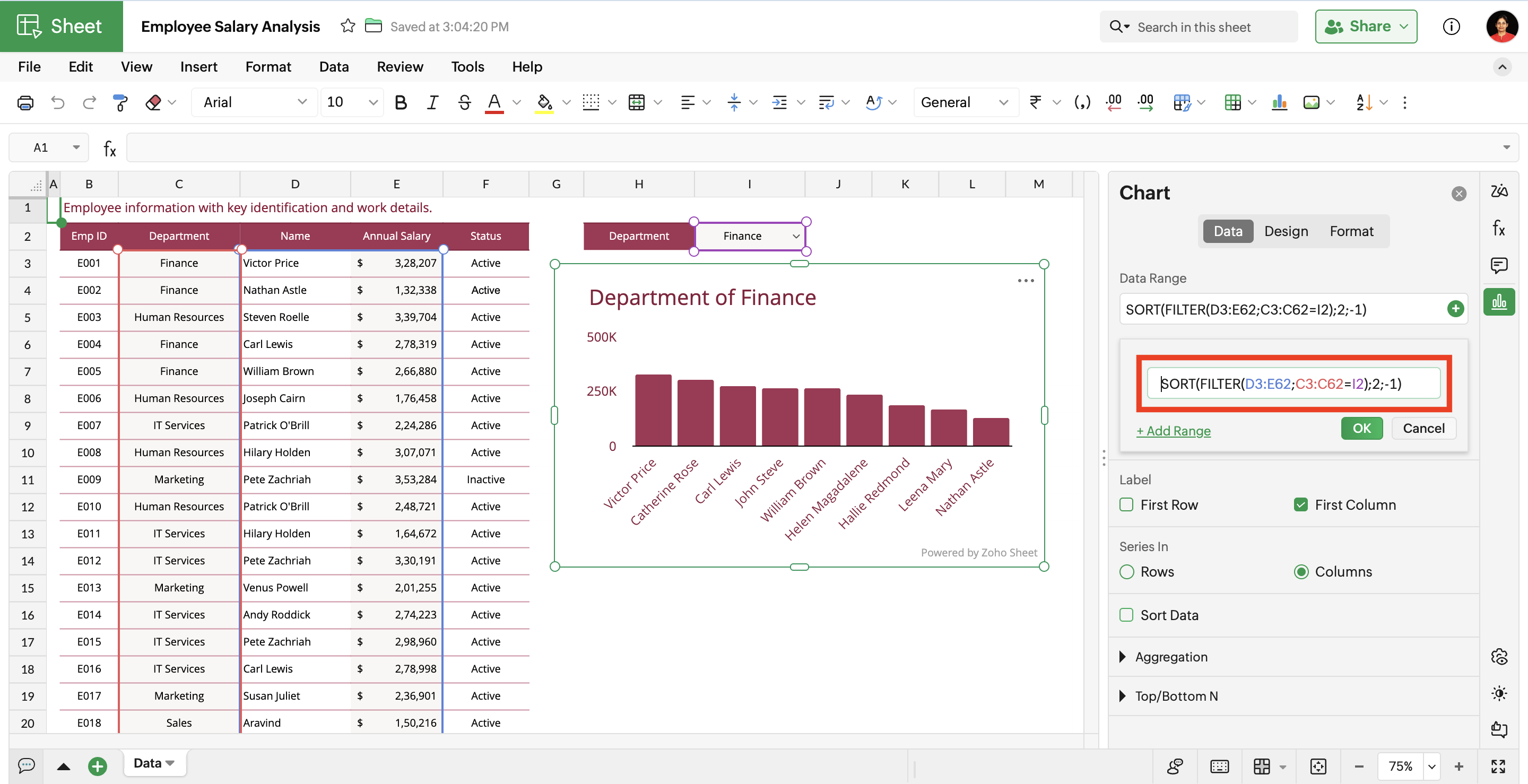This screenshot has height=784, width=1528.
Task: Click the Paint Format icon
Action: coord(120,102)
